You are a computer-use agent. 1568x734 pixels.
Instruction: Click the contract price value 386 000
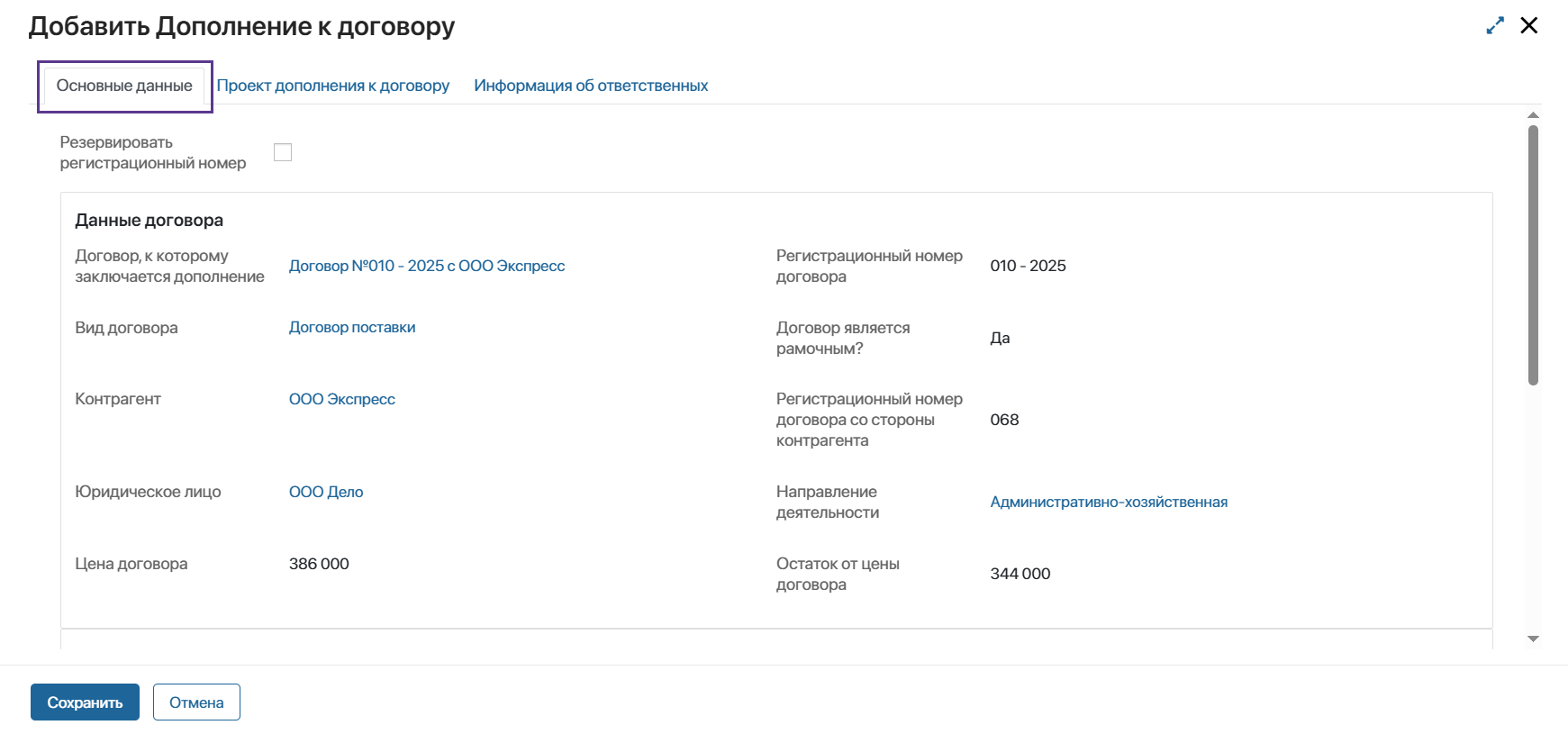point(319,564)
